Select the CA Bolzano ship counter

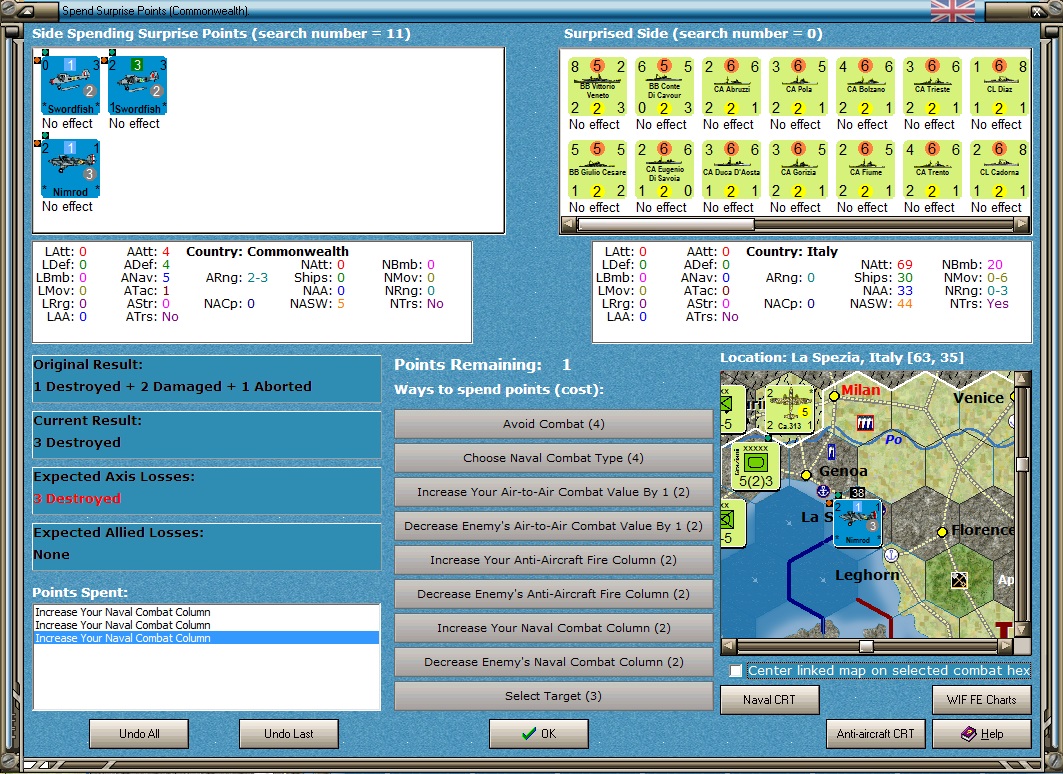[x=866, y=87]
